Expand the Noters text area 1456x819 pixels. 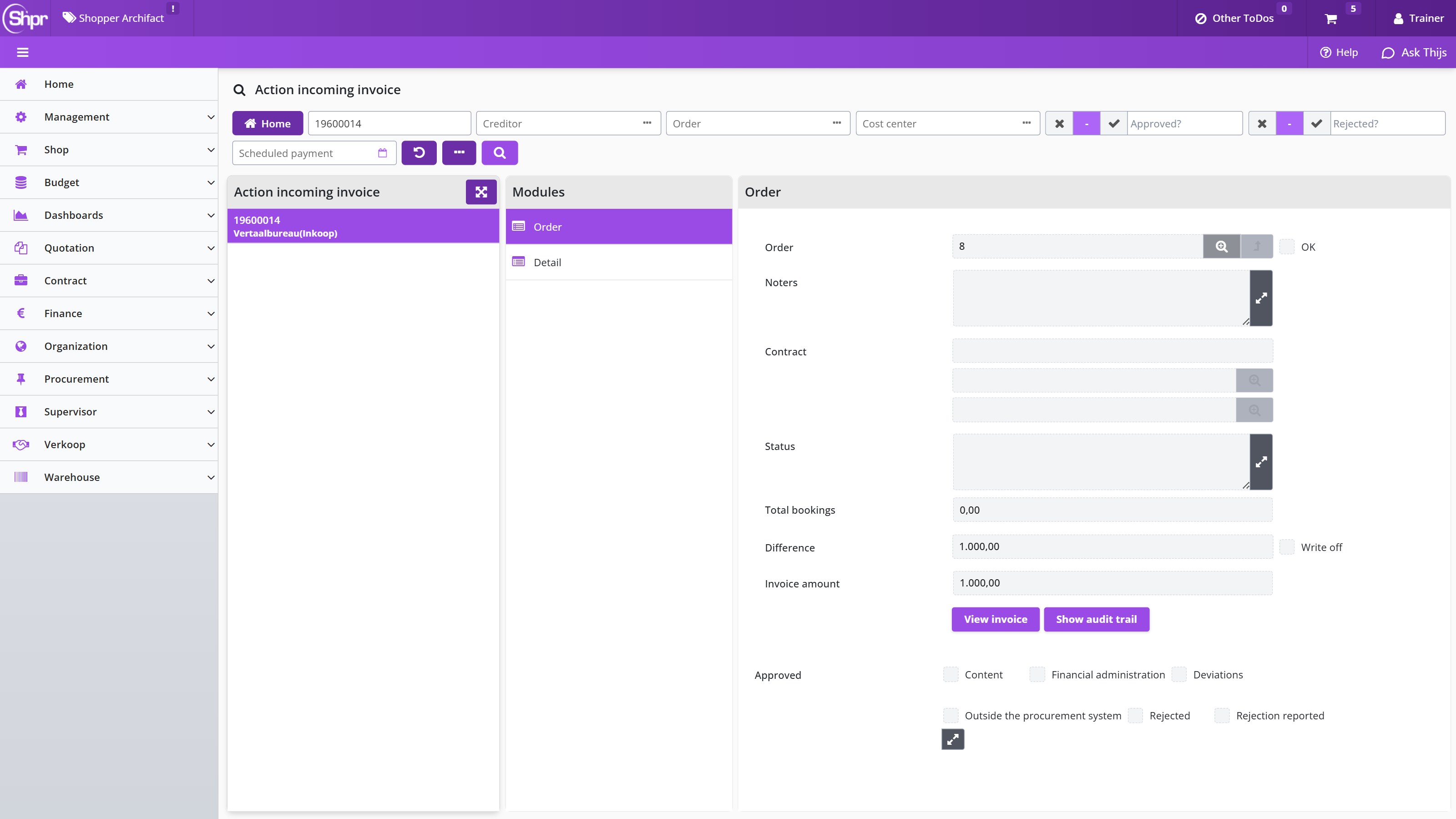(1261, 298)
